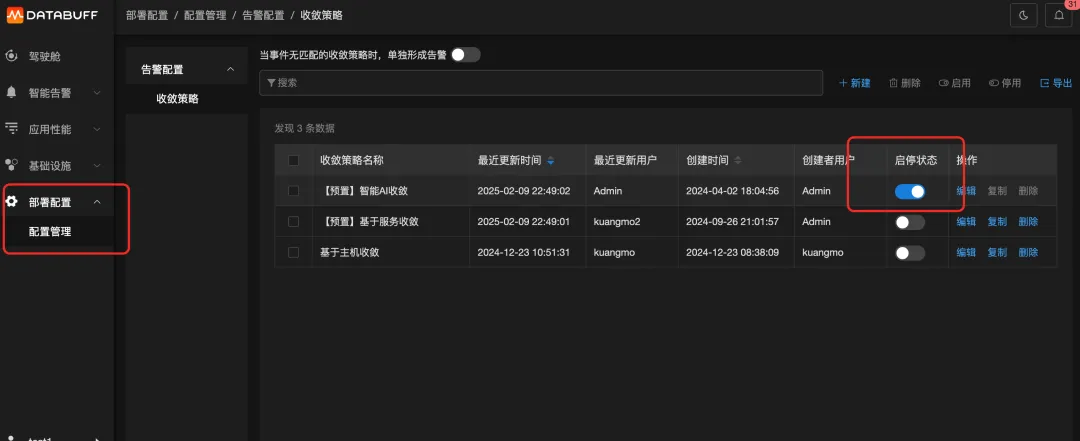Edit the 基于主机收敛 strategy

pyautogui.click(x=966, y=253)
